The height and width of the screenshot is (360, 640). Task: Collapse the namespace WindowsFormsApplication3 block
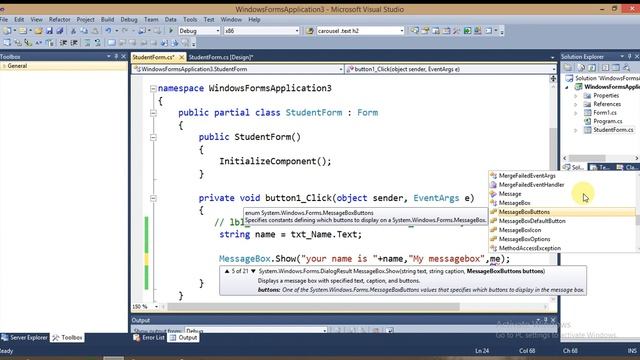tap(153, 88)
